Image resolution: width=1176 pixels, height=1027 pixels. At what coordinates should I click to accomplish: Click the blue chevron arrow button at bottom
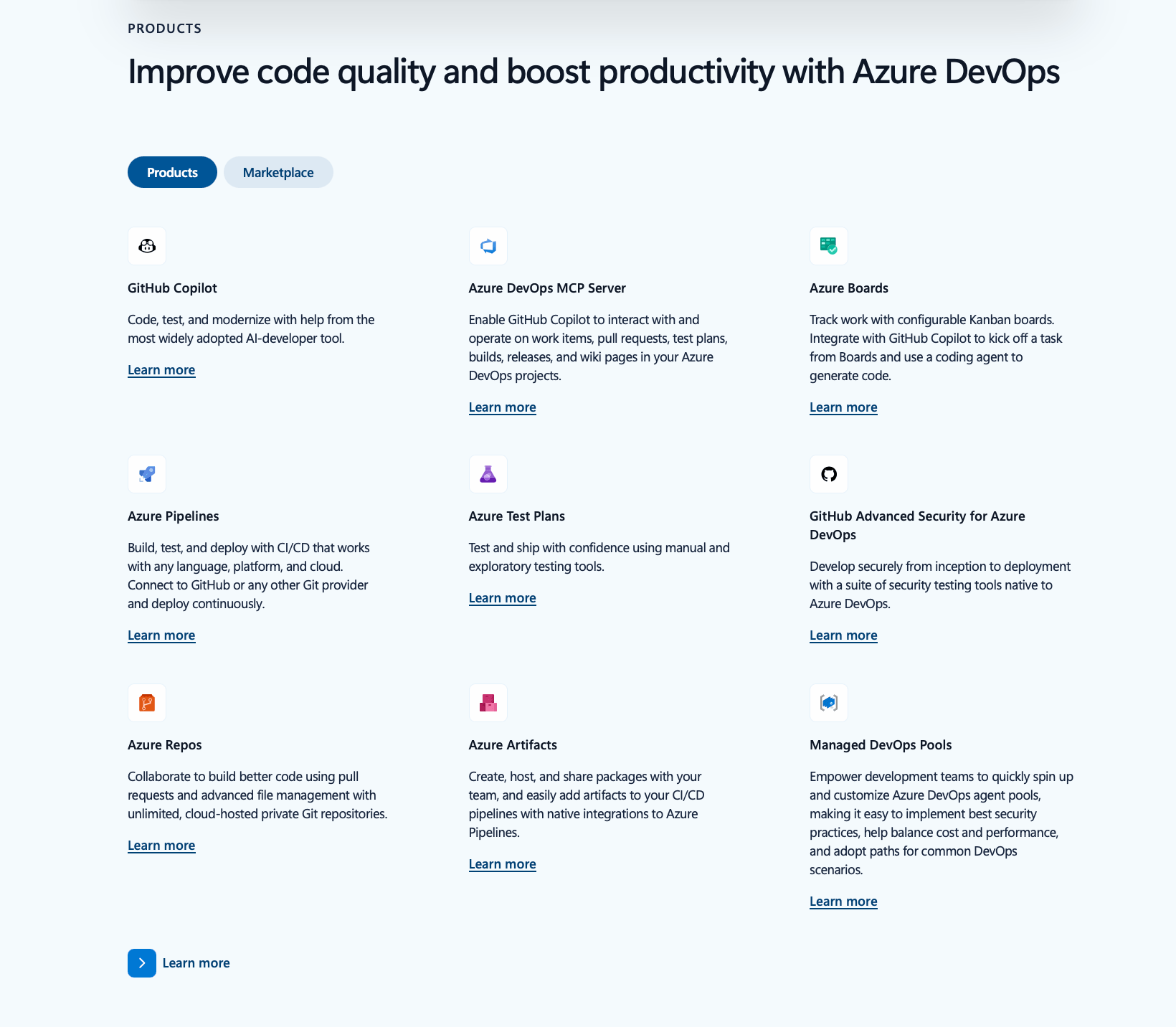142,963
